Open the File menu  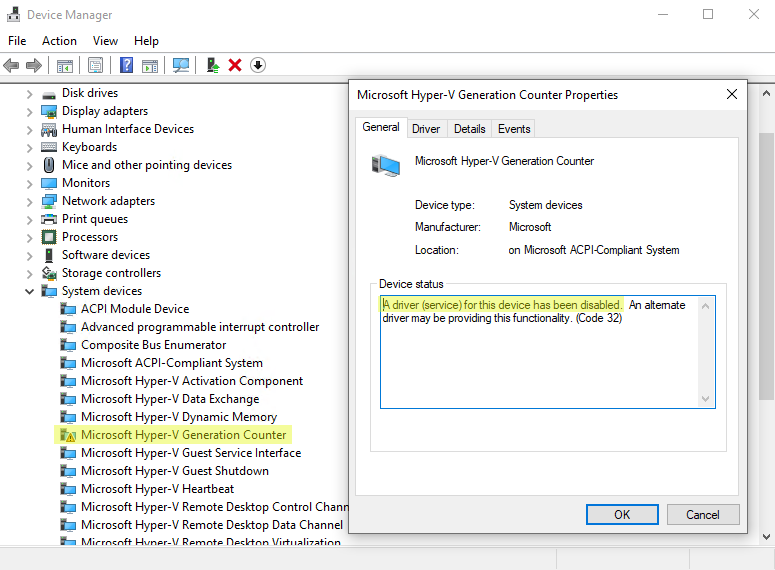(17, 41)
